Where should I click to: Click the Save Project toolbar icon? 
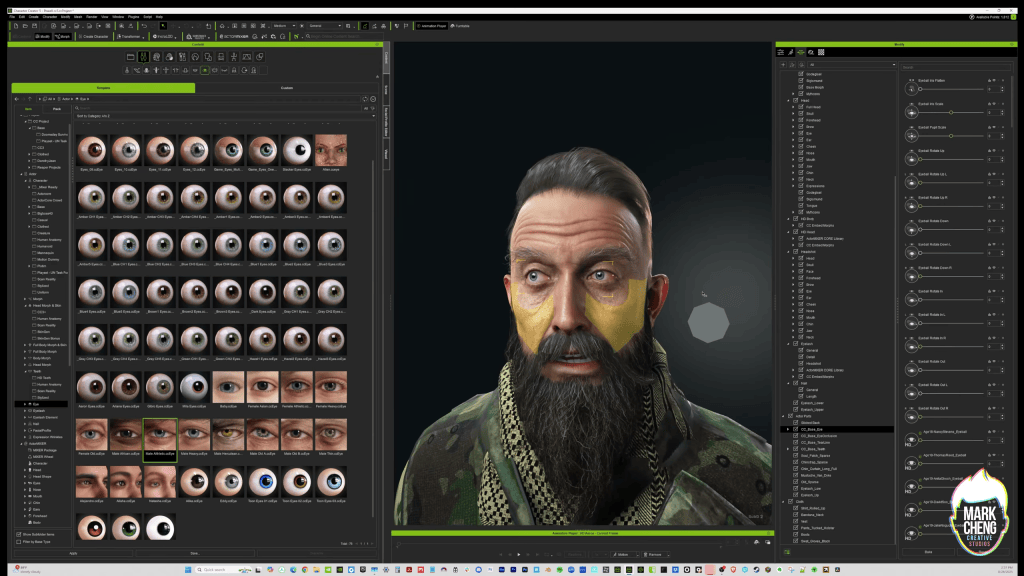click(34, 26)
